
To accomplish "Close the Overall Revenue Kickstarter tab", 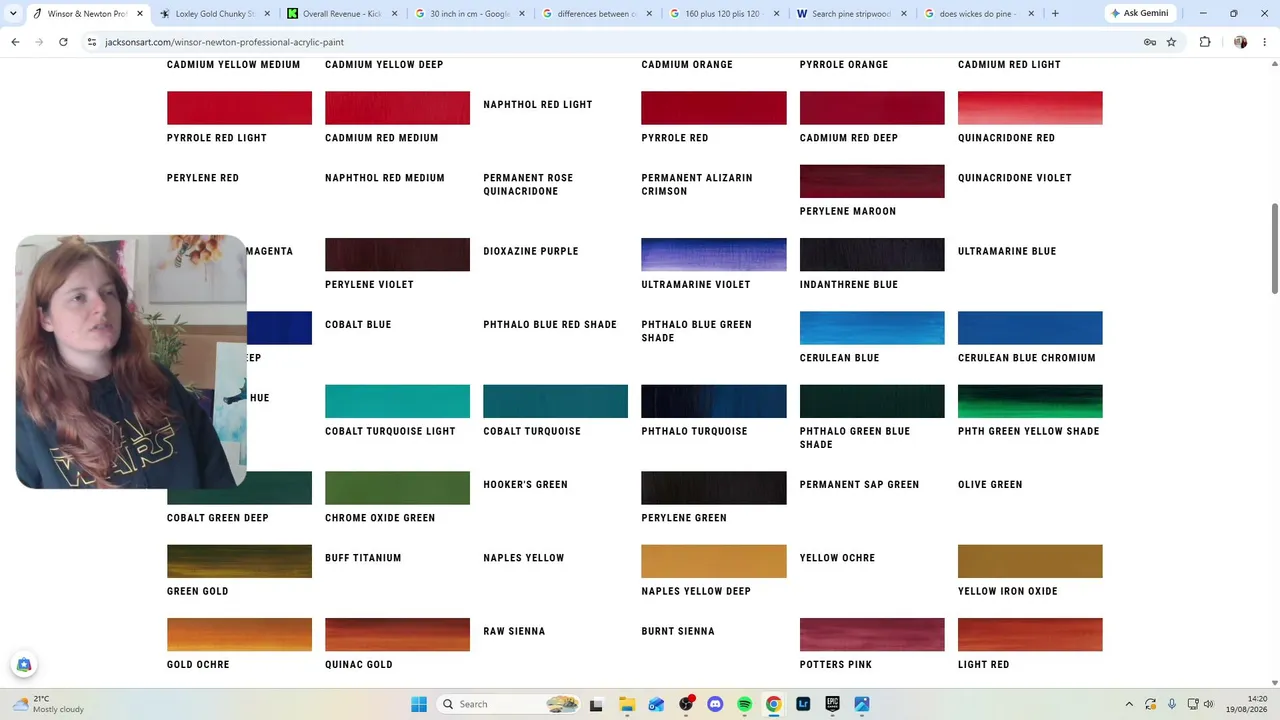I will 394,14.
